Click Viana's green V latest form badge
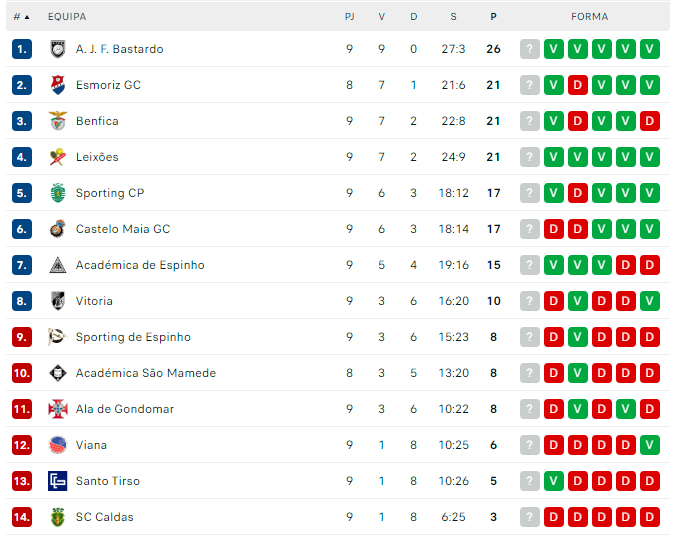Viewport: 676px width, 535px height. pyautogui.click(x=650, y=445)
